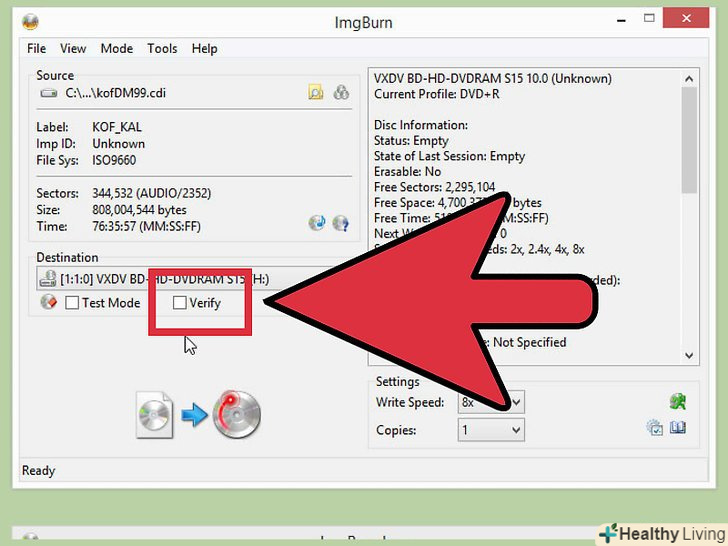Click the source path C:\...\kofDM99.cdi
The width and height of the screenshot is (728, 546).
click(116, 93)
